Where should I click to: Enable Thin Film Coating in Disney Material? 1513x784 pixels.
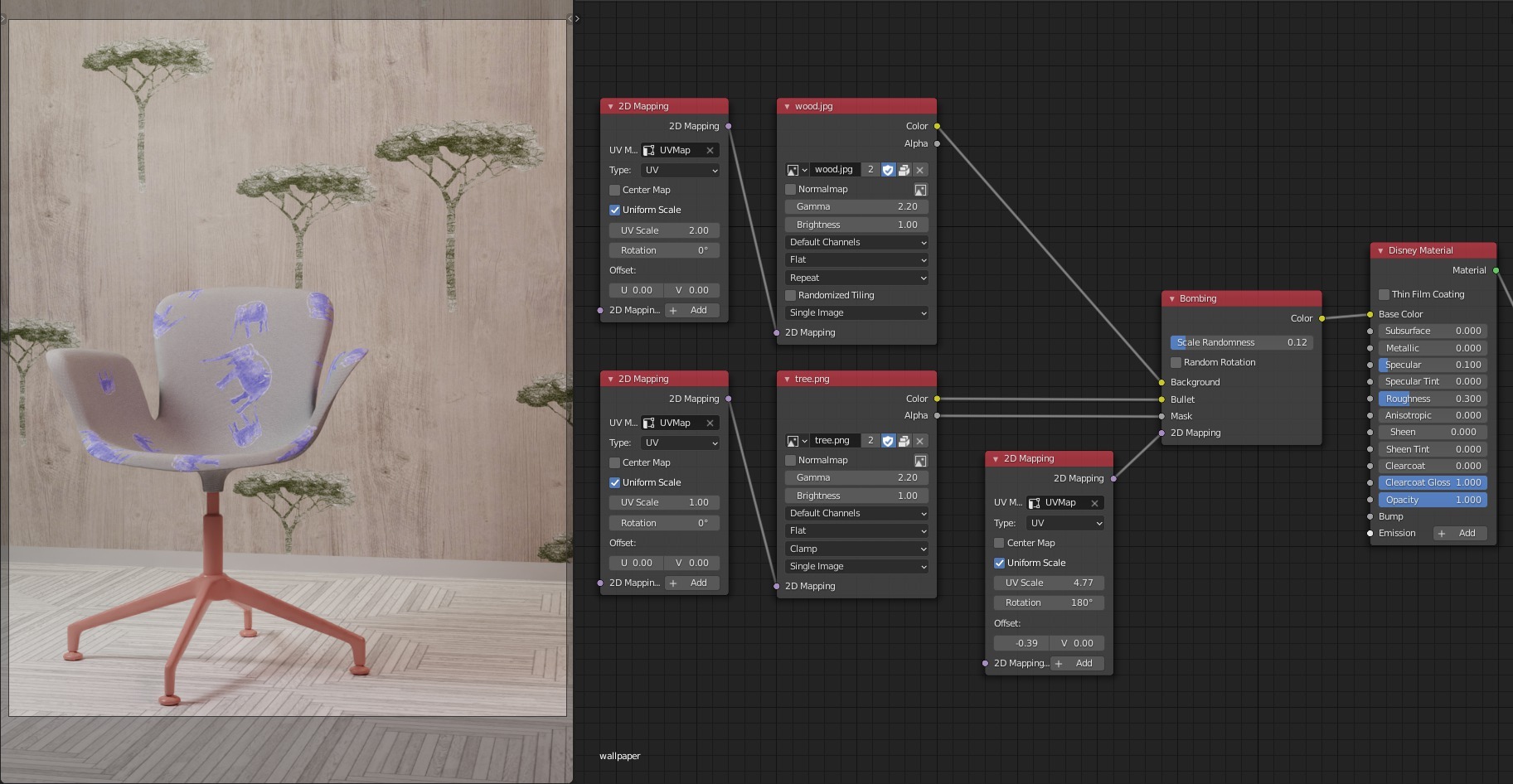pos(1384,294)
